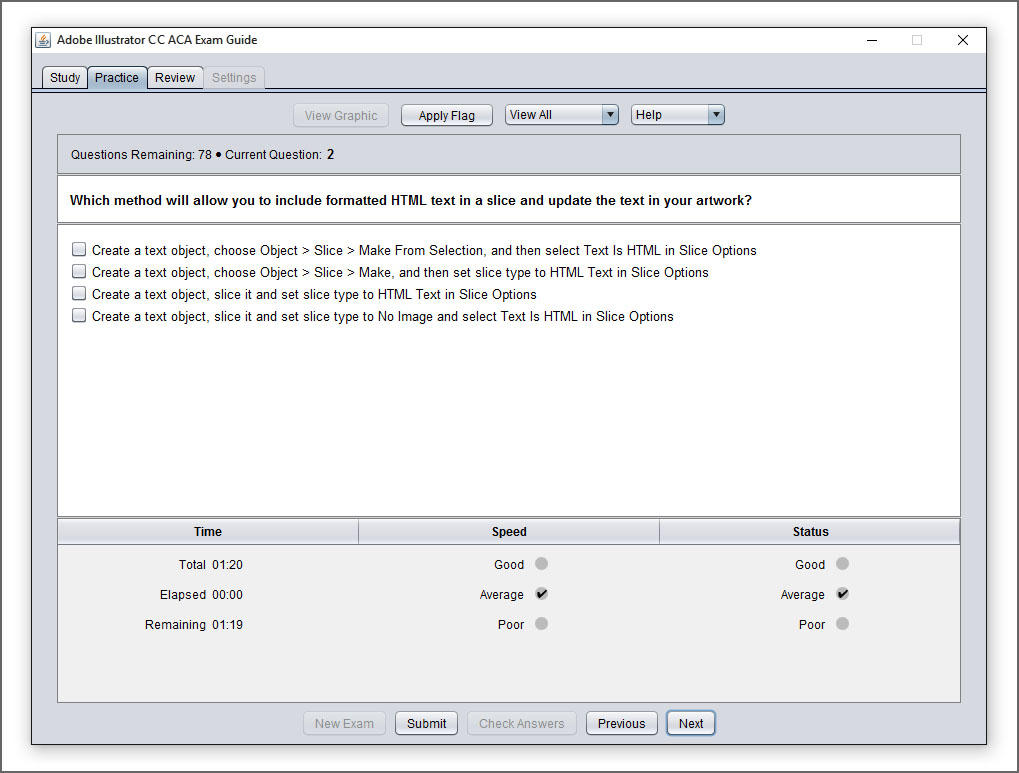
Task: Switch to the Practice tab
Action: click(x=117, y=77)
